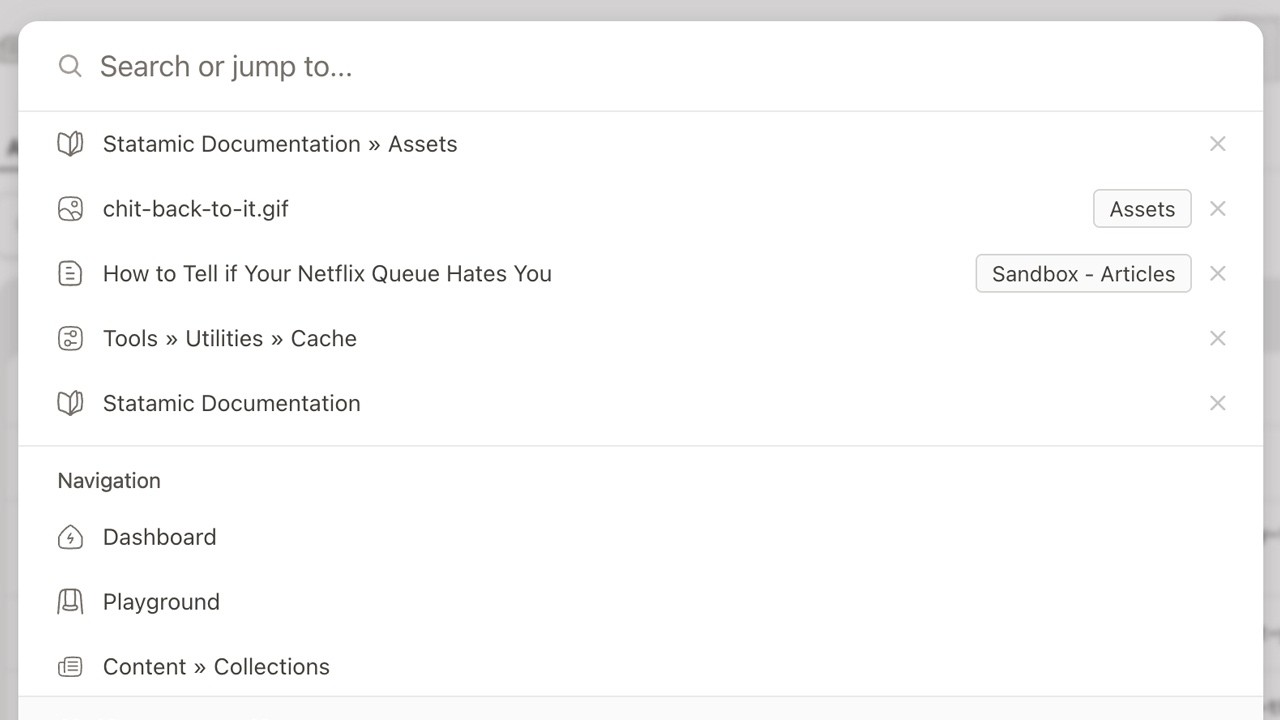Click the Playground navigation icon
Screen dimensions: 1280x720
[x=70, y=602]
